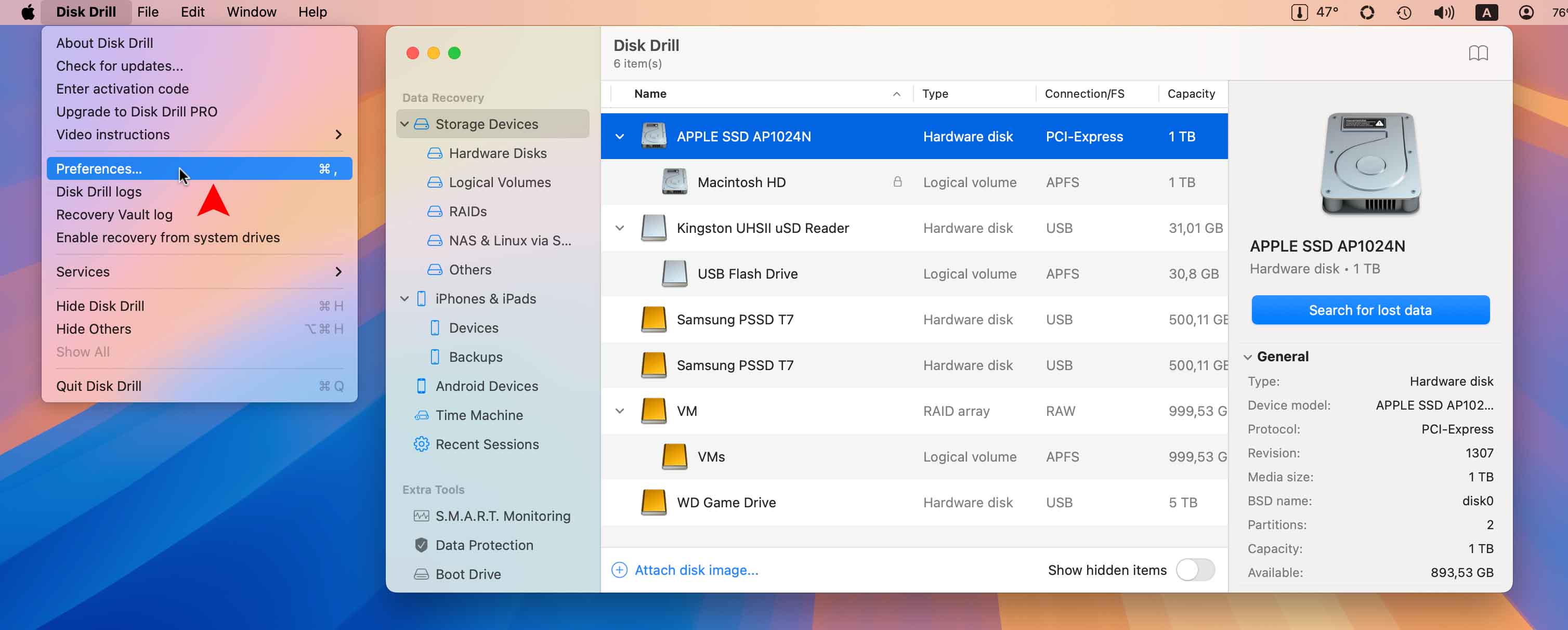Click Search for lost data button
The image size is (1568, 630).
point(1370,310)
